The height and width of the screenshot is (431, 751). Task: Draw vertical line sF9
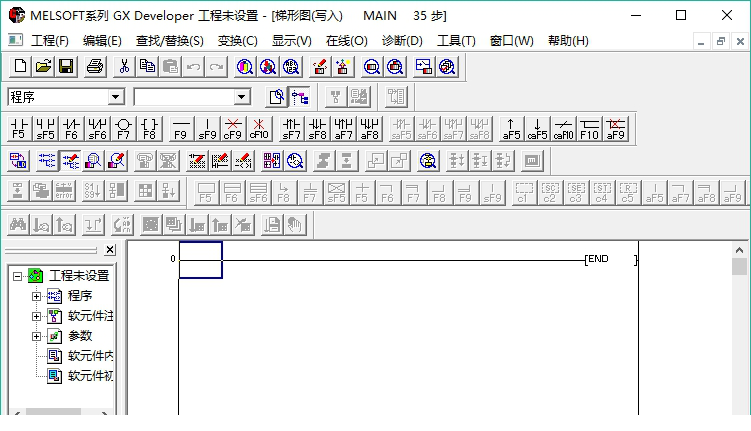[207, 129]
